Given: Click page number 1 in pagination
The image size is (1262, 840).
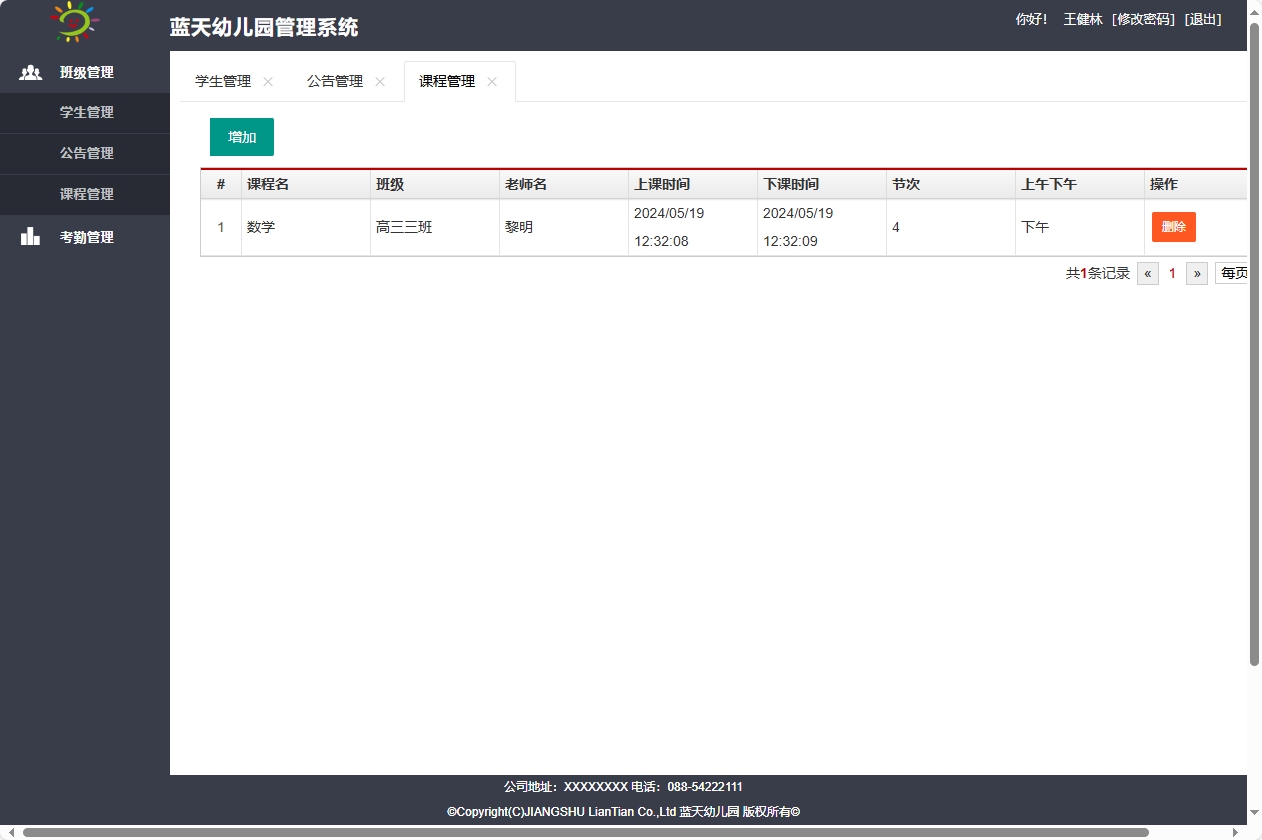Looking at the screenshot, I should [1171, 272].
